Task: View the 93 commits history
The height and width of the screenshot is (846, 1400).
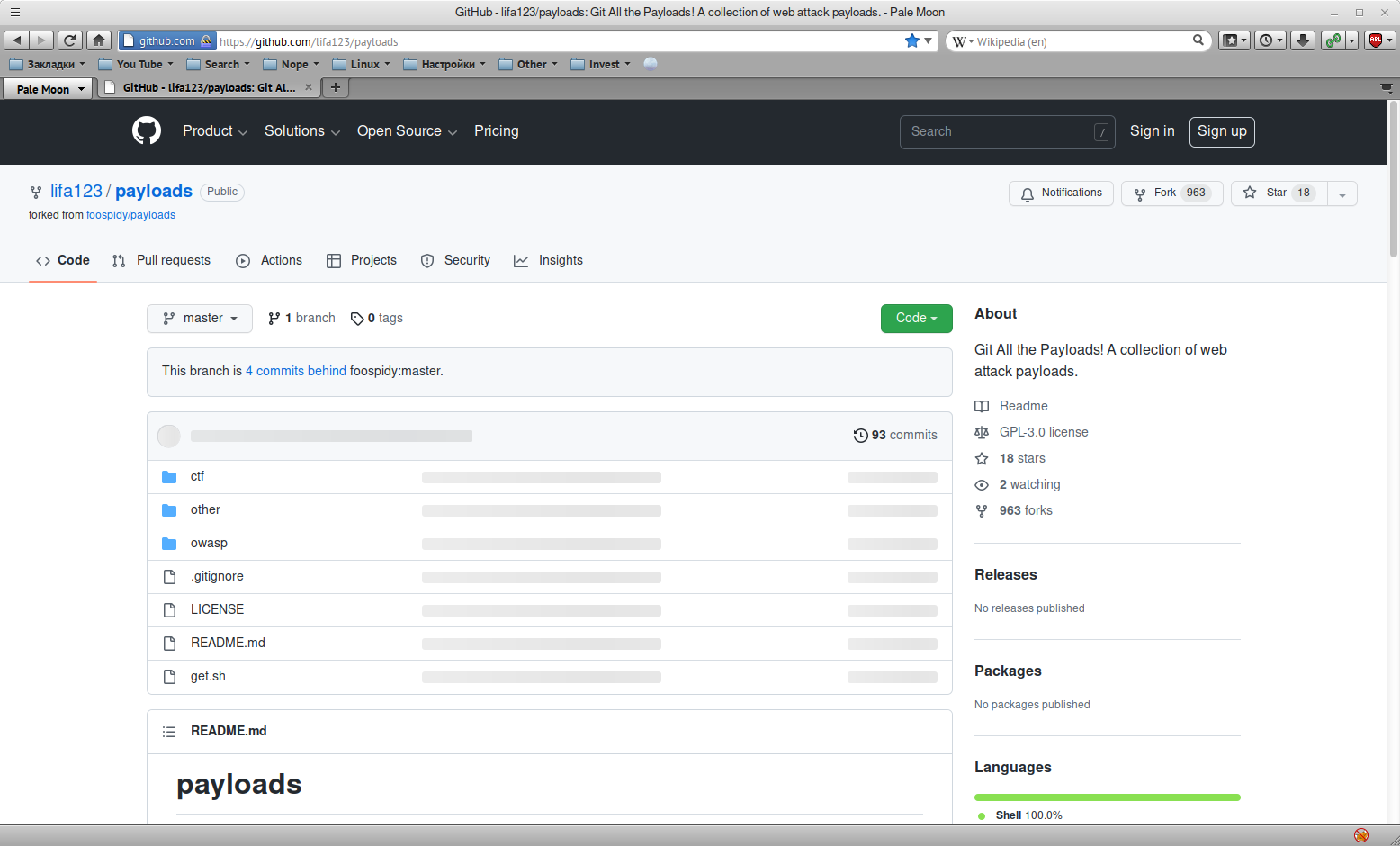Action: (895, 436)
